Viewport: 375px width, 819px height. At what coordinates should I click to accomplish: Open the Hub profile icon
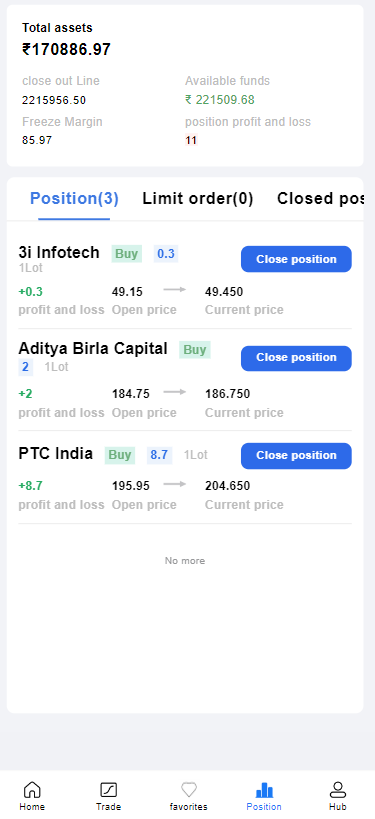click(338, 789)
